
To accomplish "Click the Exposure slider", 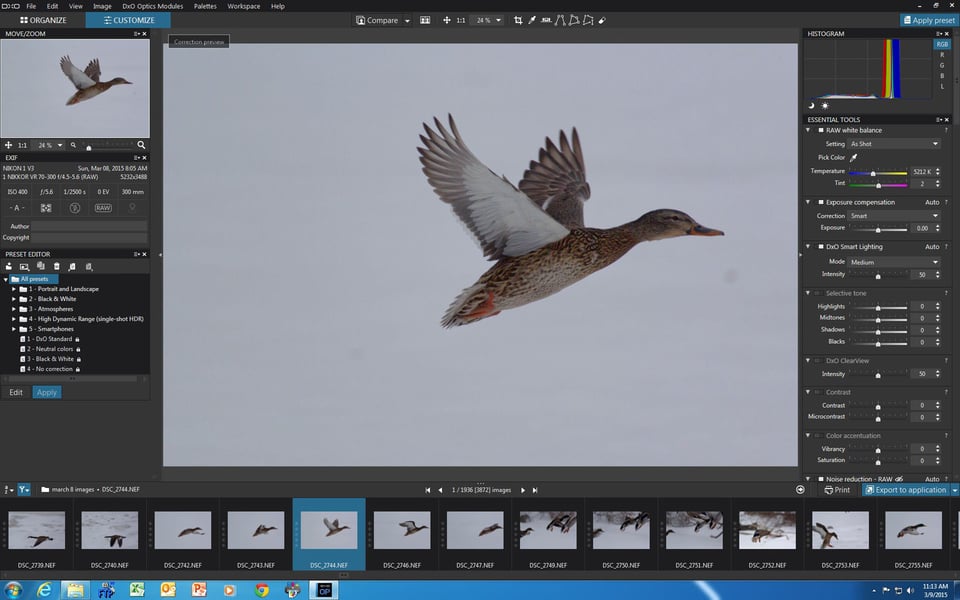I will tap(878, 229).
